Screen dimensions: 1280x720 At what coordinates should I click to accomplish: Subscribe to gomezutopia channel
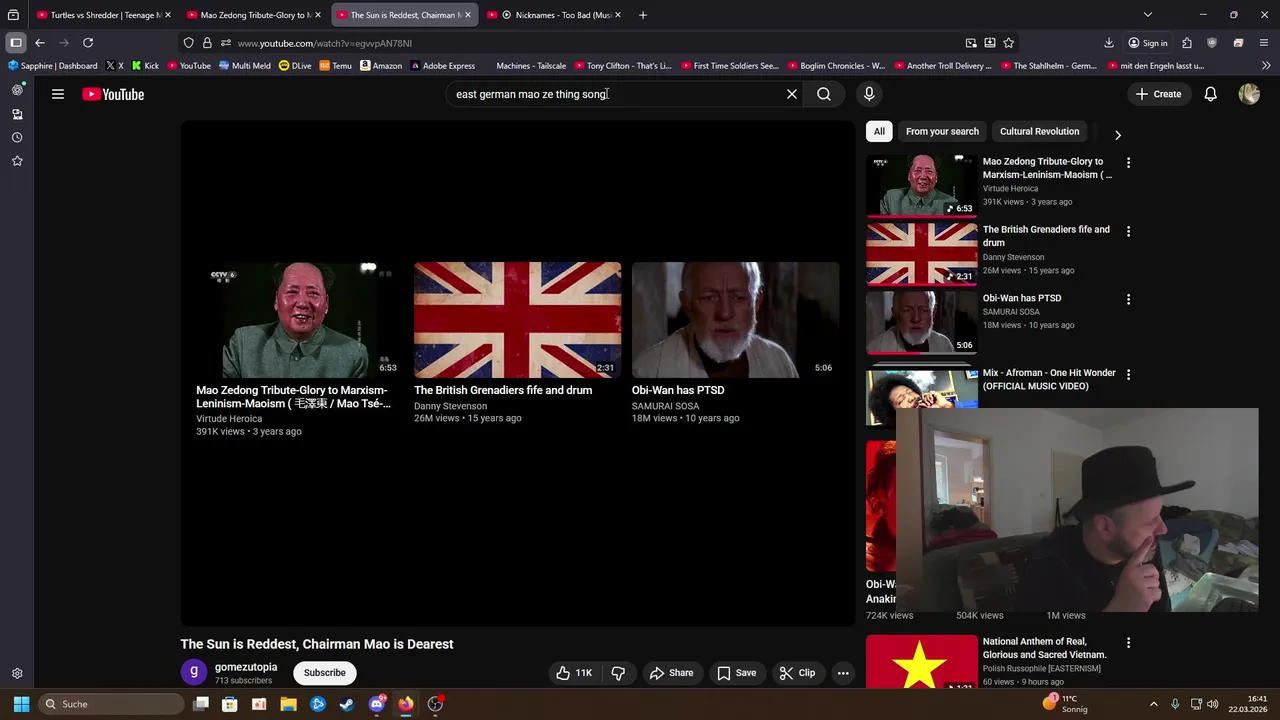(325, 673)
